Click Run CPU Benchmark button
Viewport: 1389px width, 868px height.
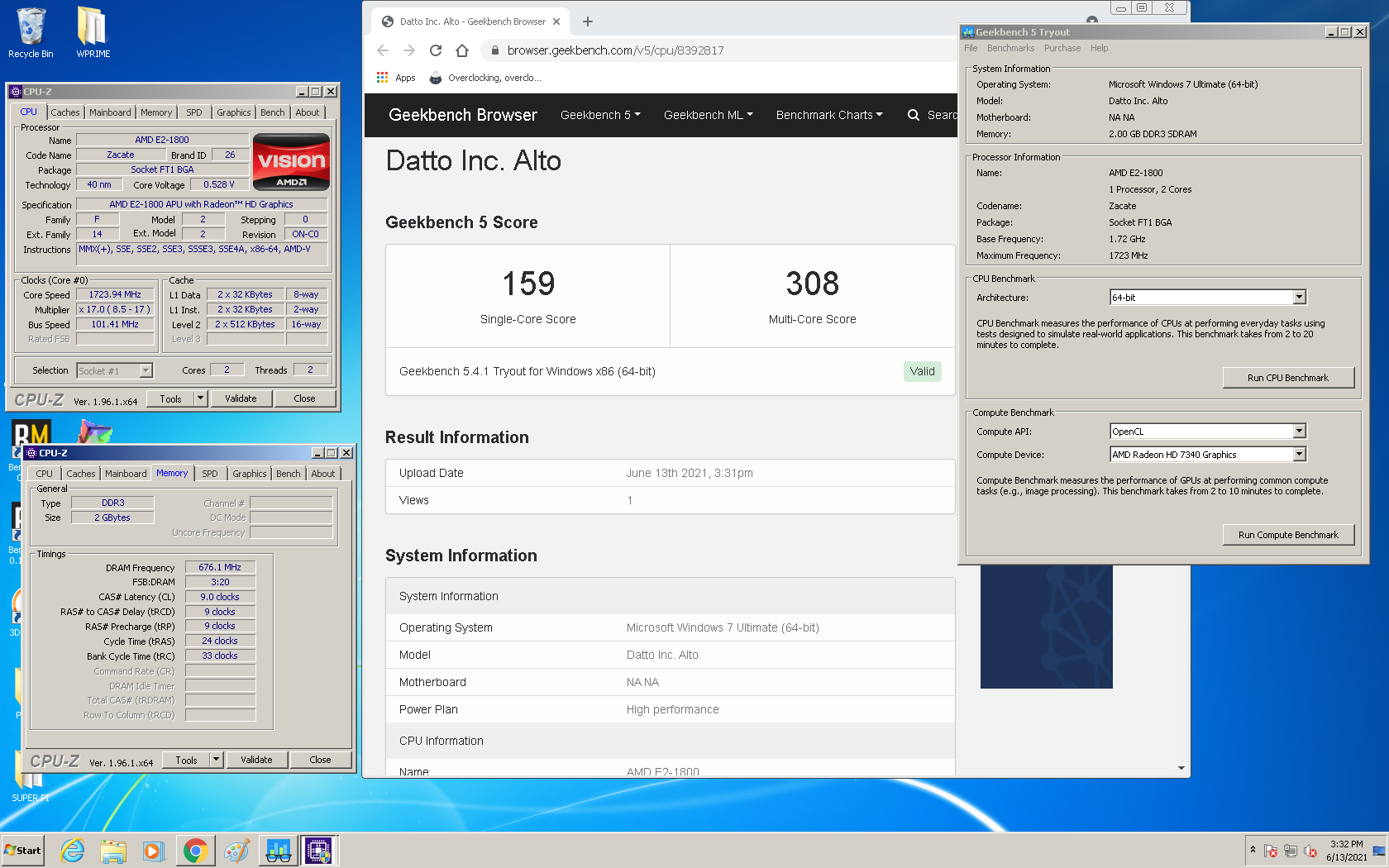tap(1288, 378)
